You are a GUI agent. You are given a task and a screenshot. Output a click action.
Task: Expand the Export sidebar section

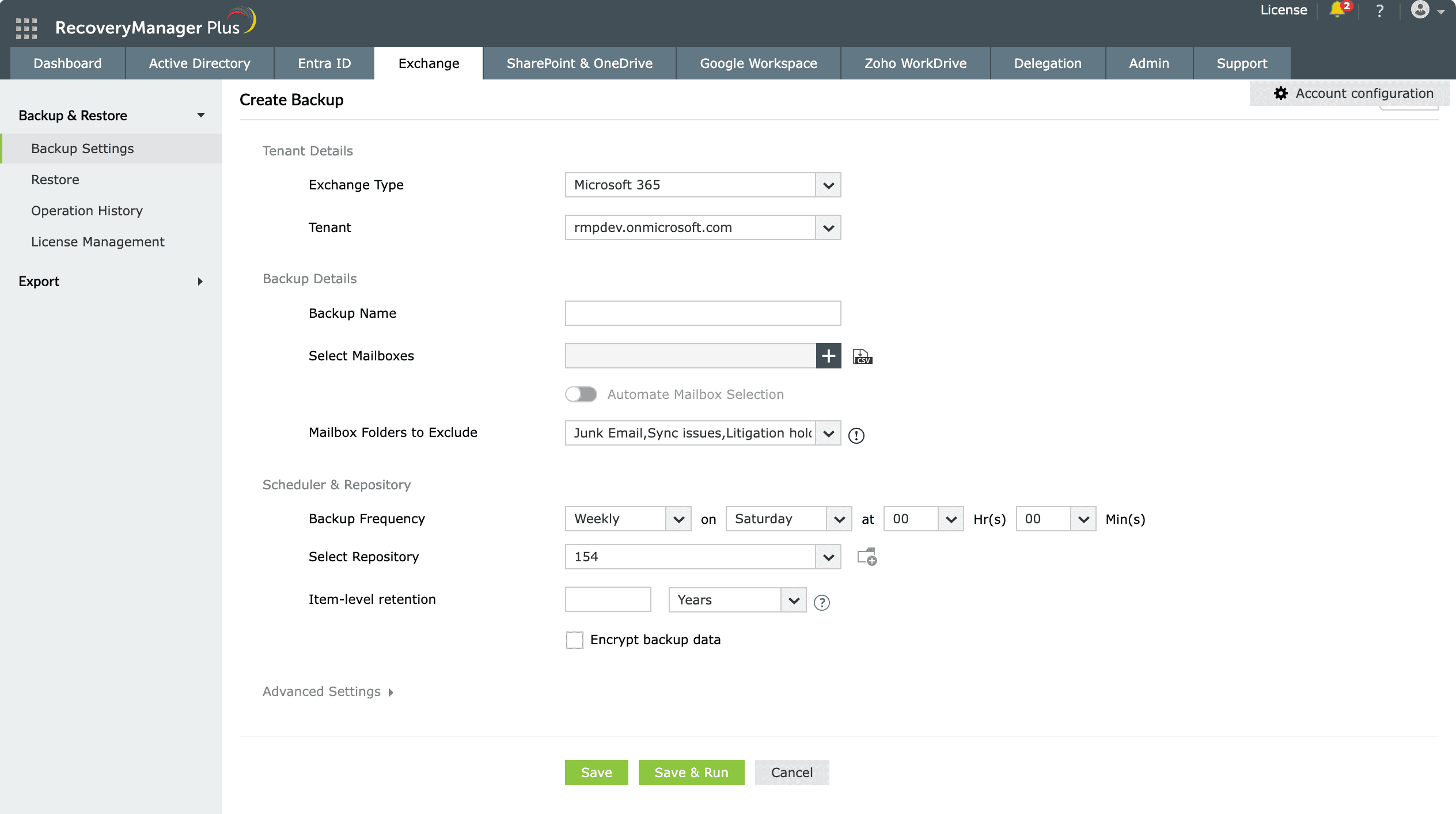pyautogui.click(x=111, y=282)
